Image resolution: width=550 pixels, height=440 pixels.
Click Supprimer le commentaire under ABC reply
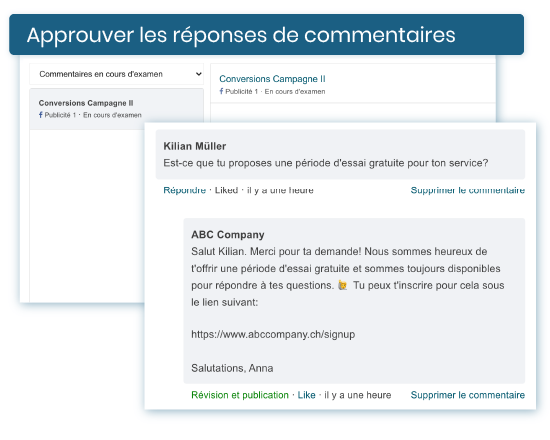(x=468, y=395)
